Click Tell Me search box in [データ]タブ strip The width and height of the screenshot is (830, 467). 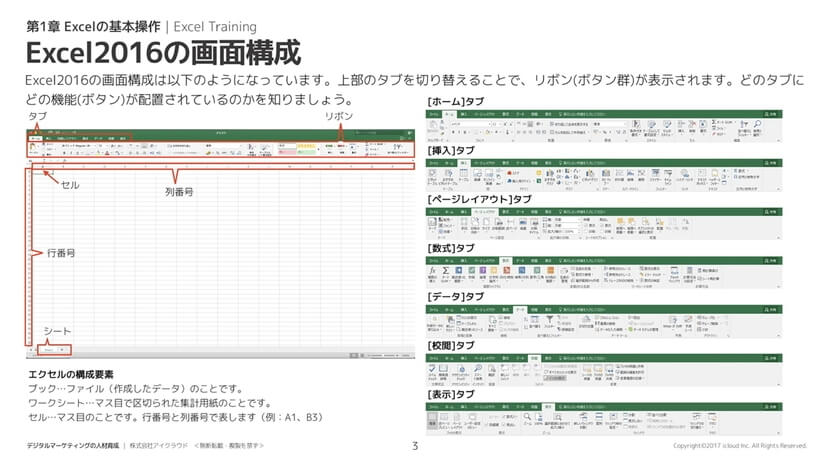point(583,309)
